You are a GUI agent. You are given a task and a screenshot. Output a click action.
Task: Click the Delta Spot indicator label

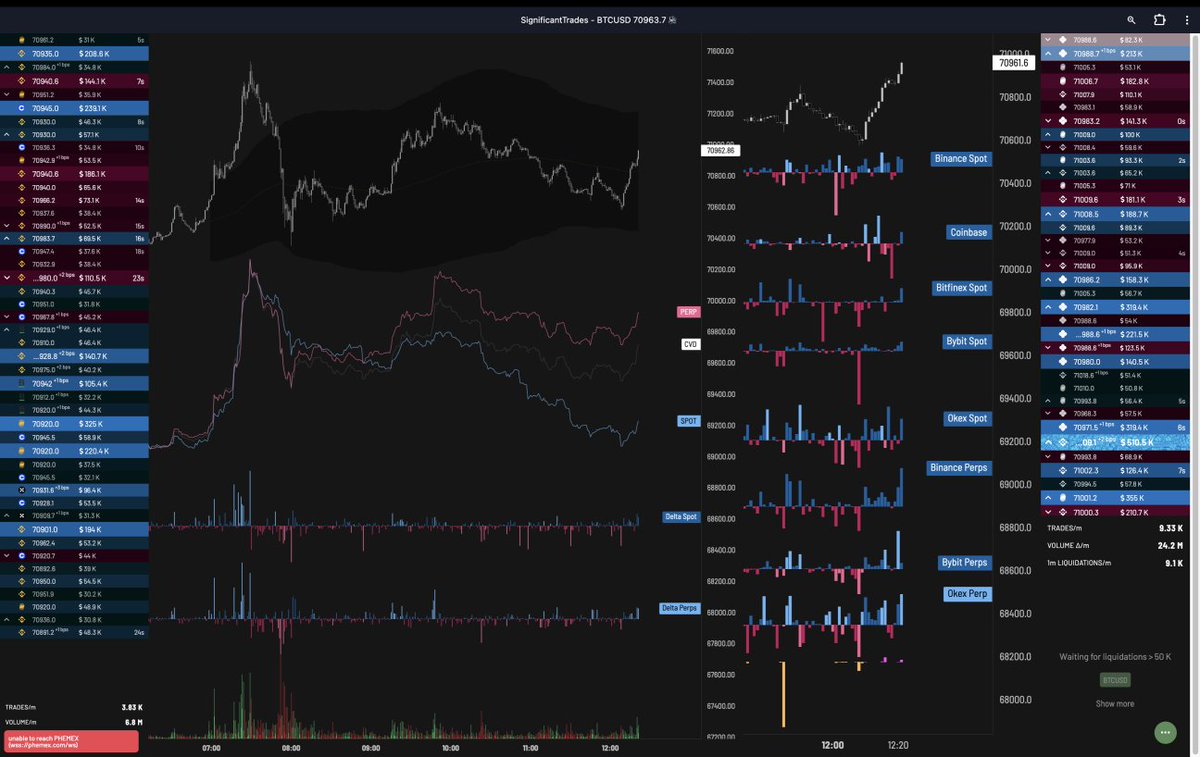(x=680, y=516)
